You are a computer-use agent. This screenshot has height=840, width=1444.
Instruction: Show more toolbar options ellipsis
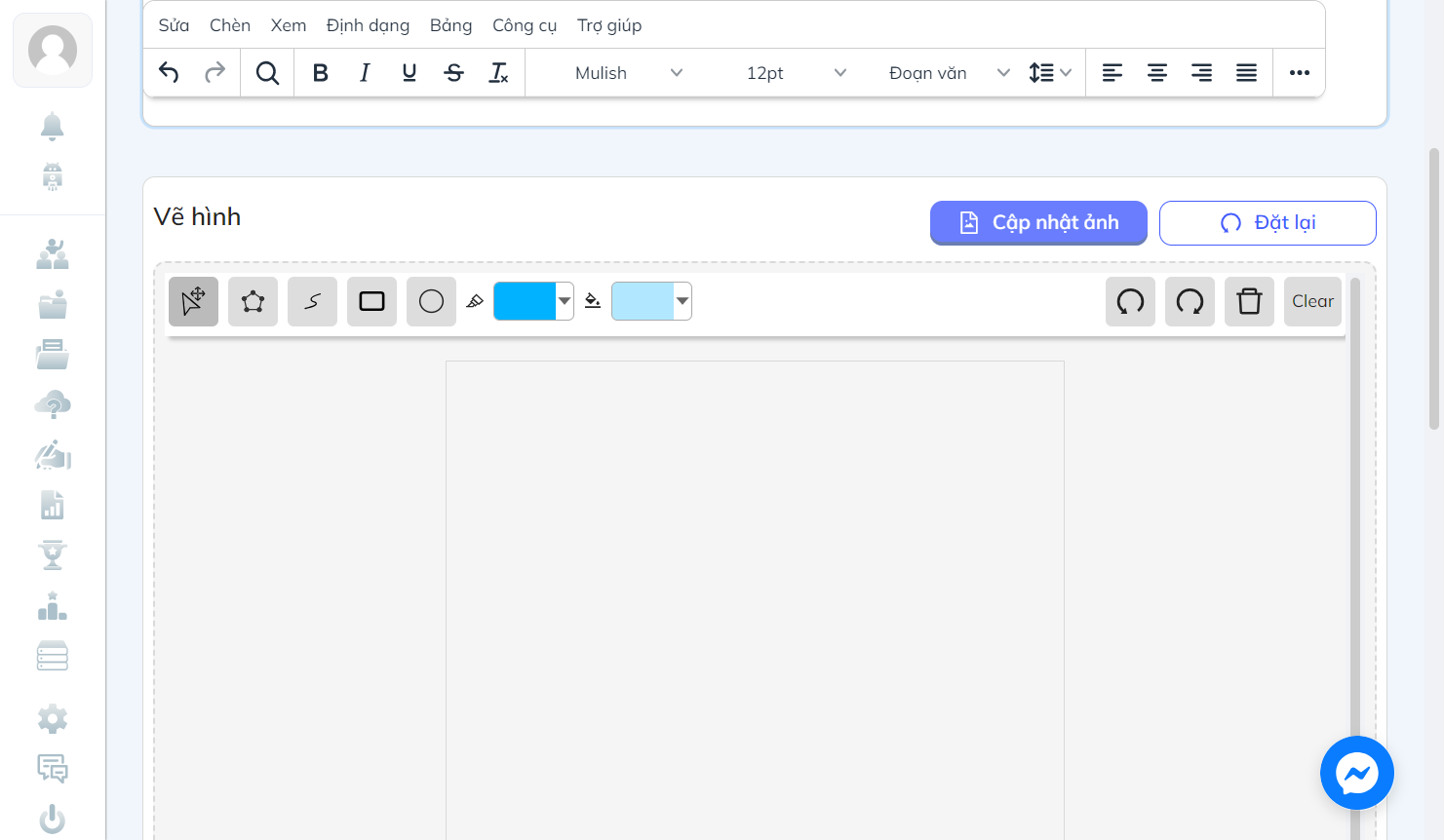(1300, 72)
